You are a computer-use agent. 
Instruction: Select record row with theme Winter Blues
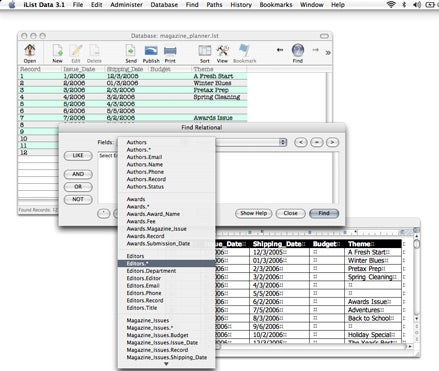point(133,83)
